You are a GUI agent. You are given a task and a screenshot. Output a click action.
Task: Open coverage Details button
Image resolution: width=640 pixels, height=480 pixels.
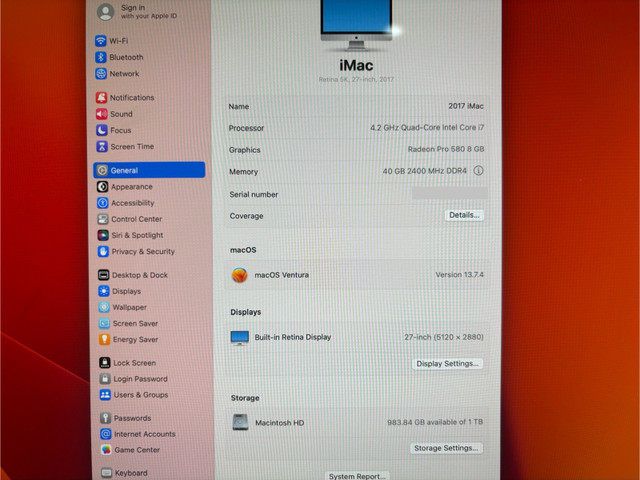pyautogui.click(x=464, y=215)
